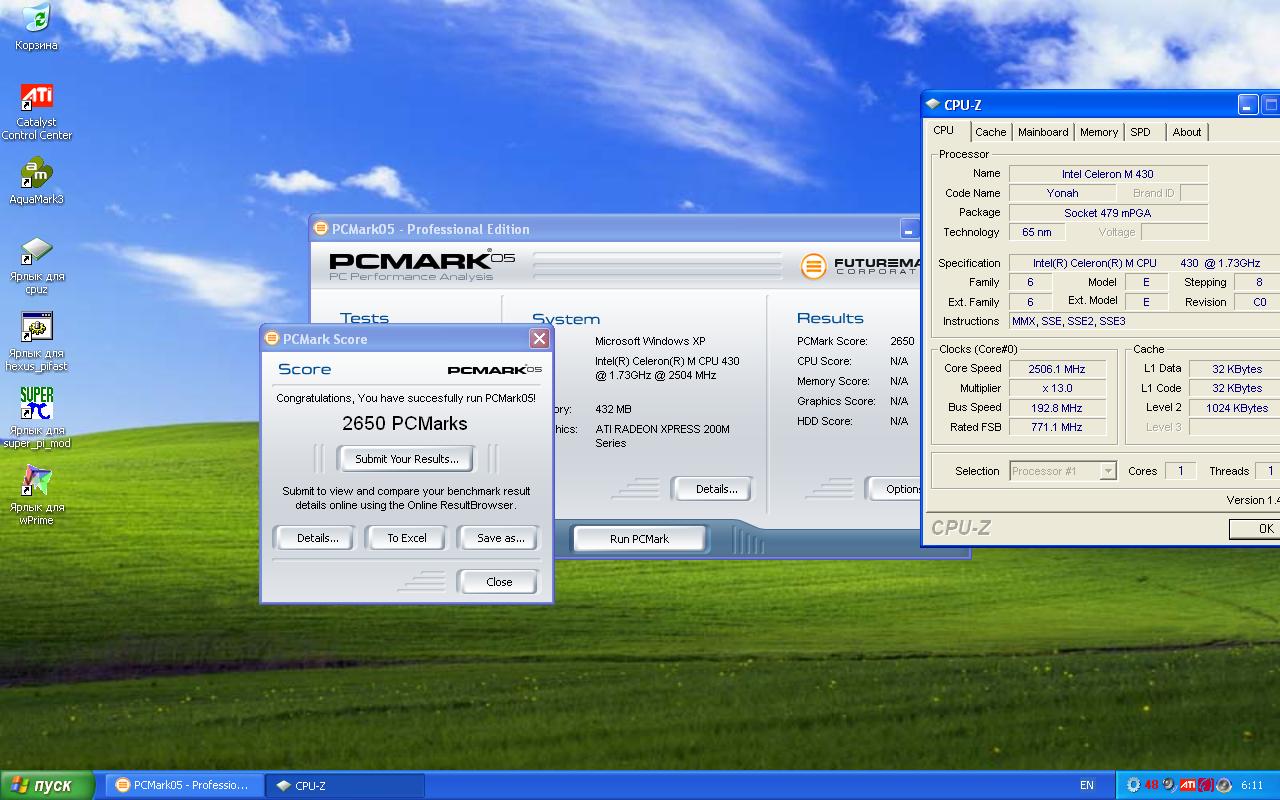Viewport: 1280px width, 800px height.
Task: Click the x 13.0 multiplier value
Action: 1057,388
